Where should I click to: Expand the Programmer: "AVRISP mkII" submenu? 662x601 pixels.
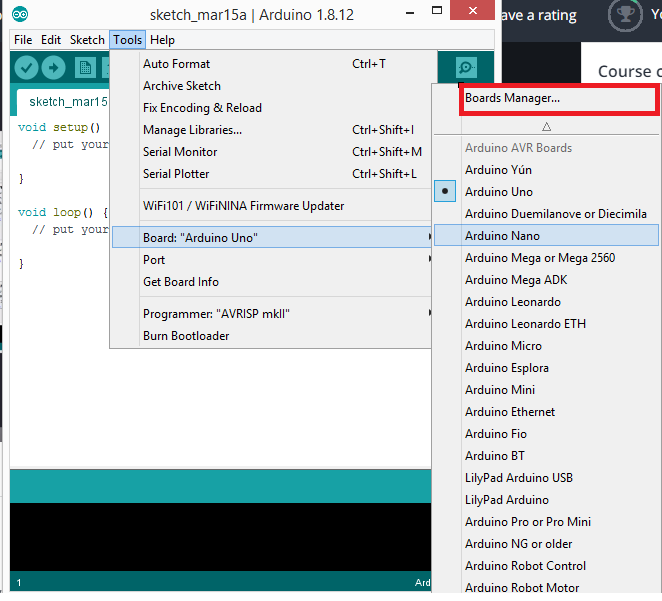[272, 314]
